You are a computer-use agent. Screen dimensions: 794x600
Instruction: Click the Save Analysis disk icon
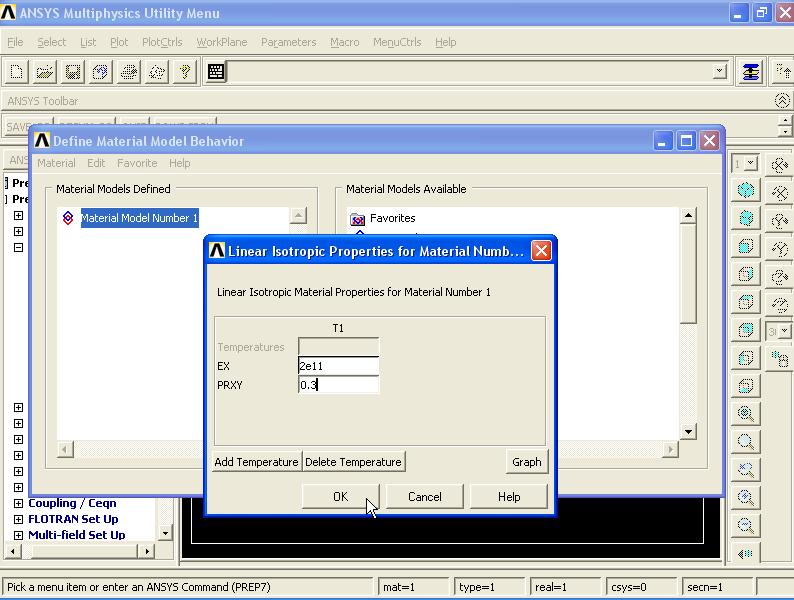[73, 72]
